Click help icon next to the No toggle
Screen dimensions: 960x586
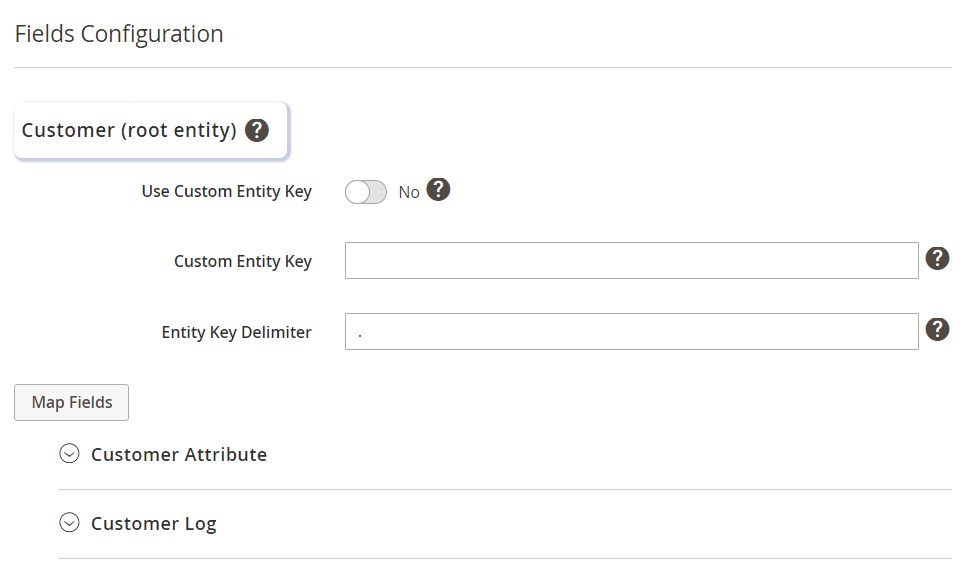click(438, 190)
